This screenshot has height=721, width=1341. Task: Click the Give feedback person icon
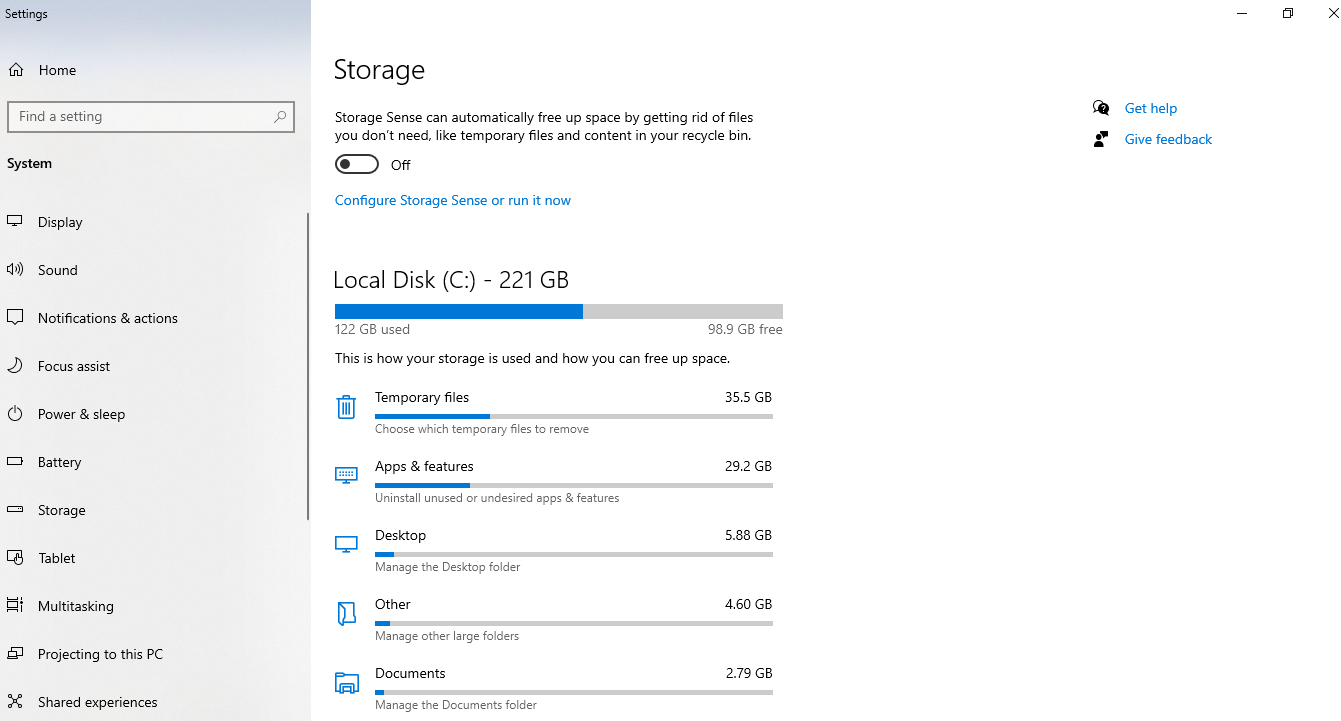pos(1101,139)
